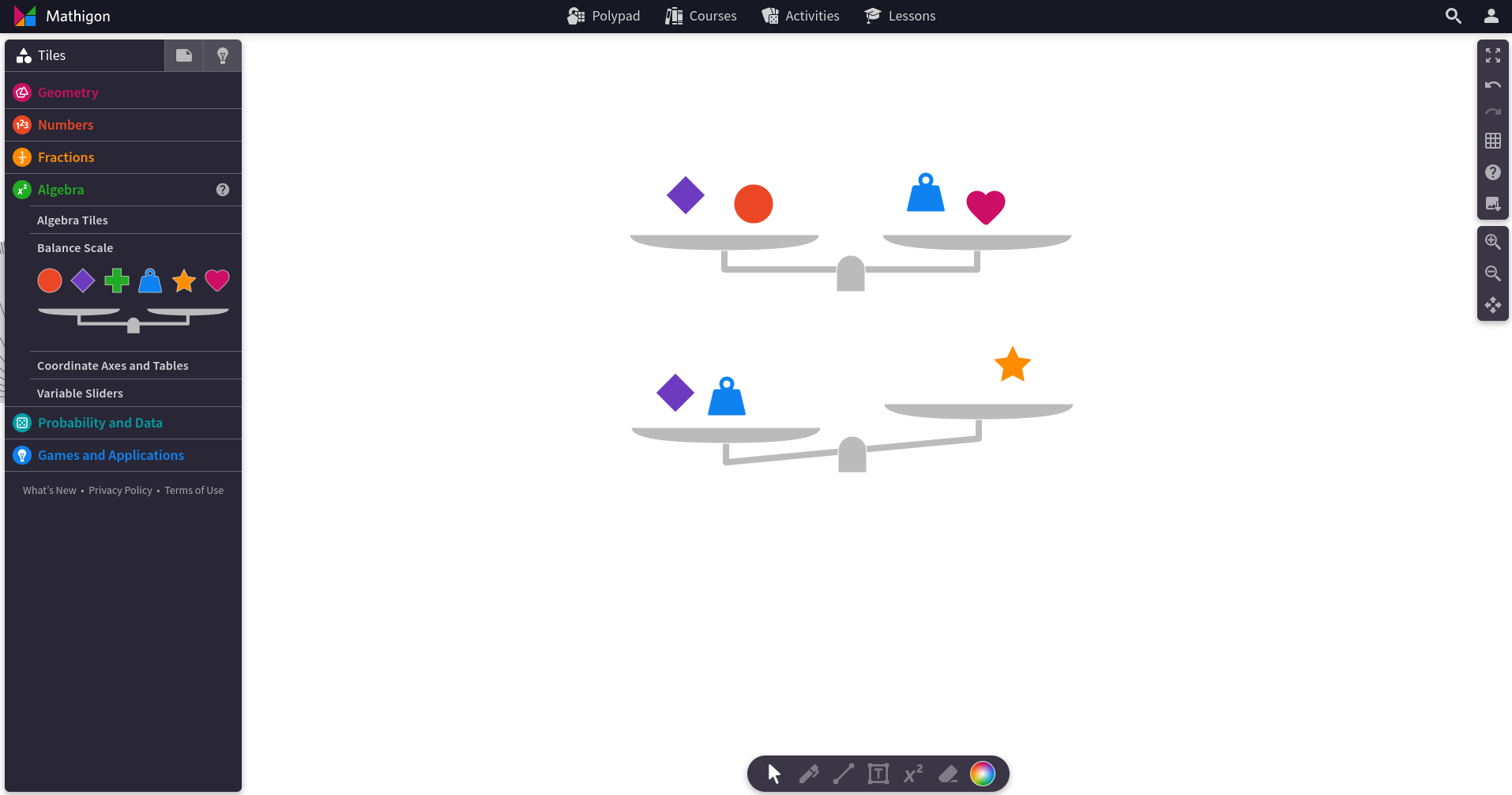The width and height of the screenshot is (1512, 795).
Task: Select the equation x² tool
Action: pos(913,774)
